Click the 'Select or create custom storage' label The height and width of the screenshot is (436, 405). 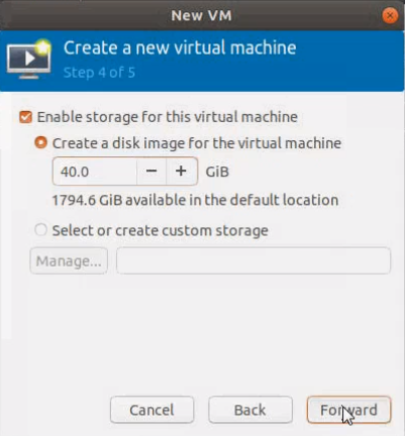pyautogui.click(x=160, y=231)
